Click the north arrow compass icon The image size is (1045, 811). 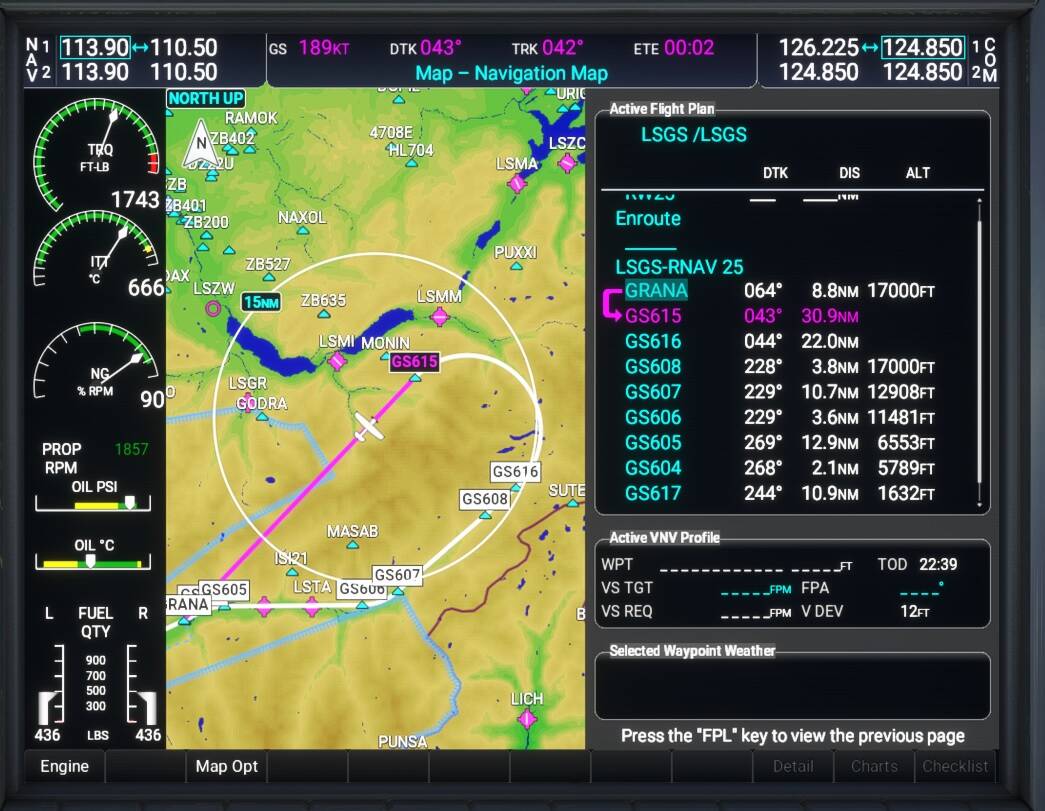201,143
